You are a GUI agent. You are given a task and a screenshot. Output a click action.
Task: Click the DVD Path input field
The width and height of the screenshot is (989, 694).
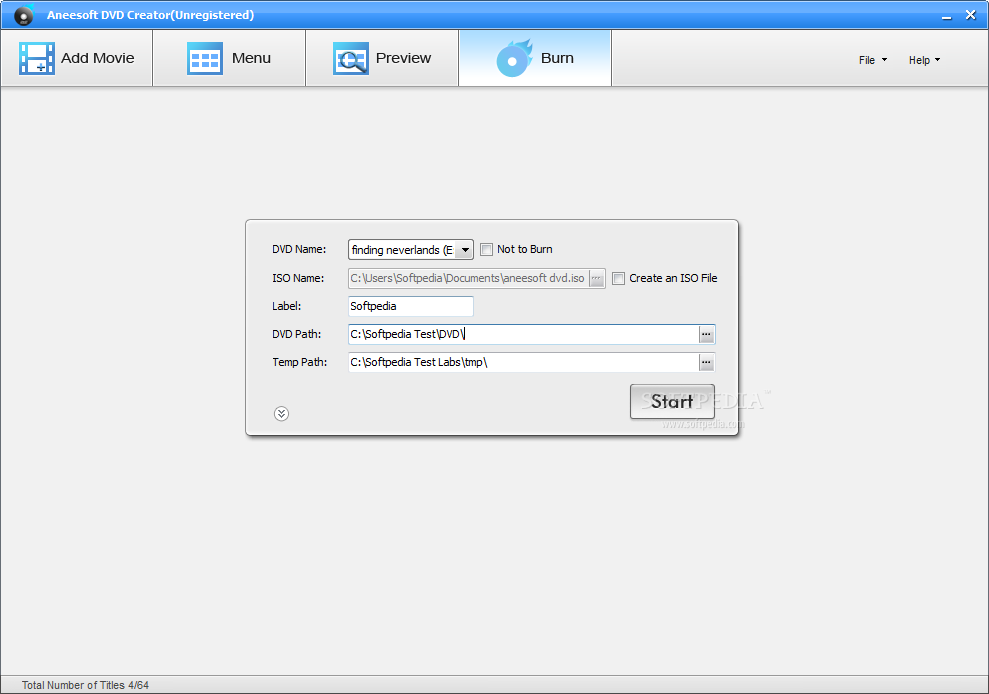pos(524,334)
